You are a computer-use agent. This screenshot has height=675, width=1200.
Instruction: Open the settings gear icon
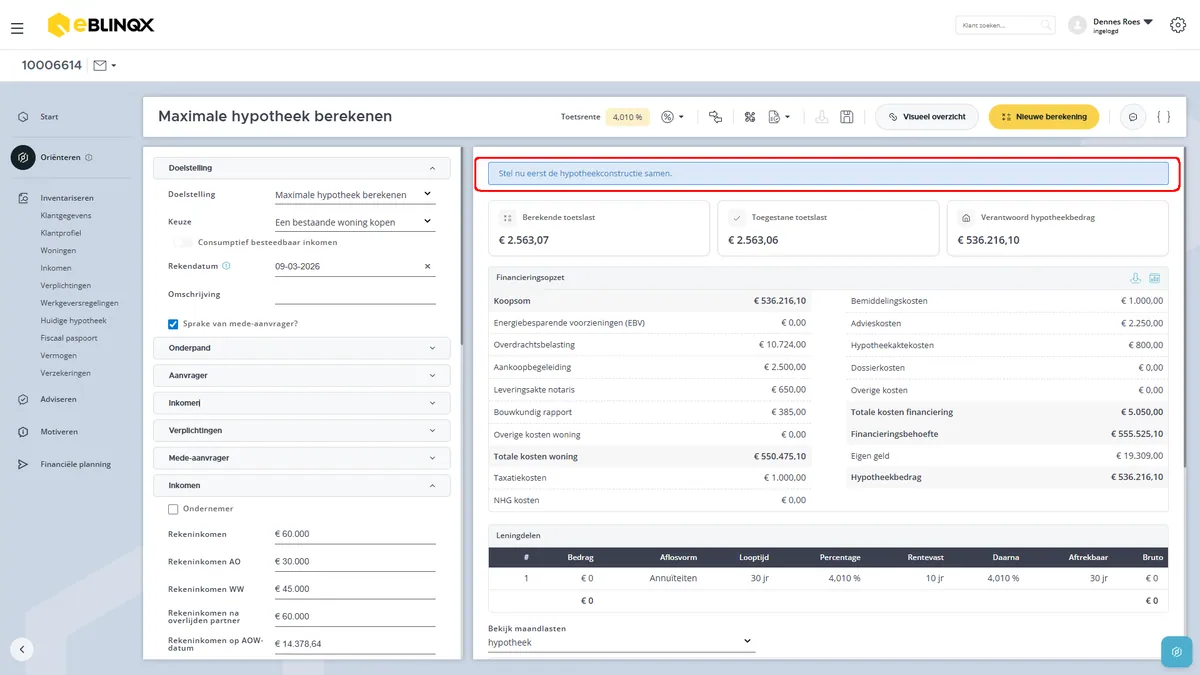[1177, 25]
